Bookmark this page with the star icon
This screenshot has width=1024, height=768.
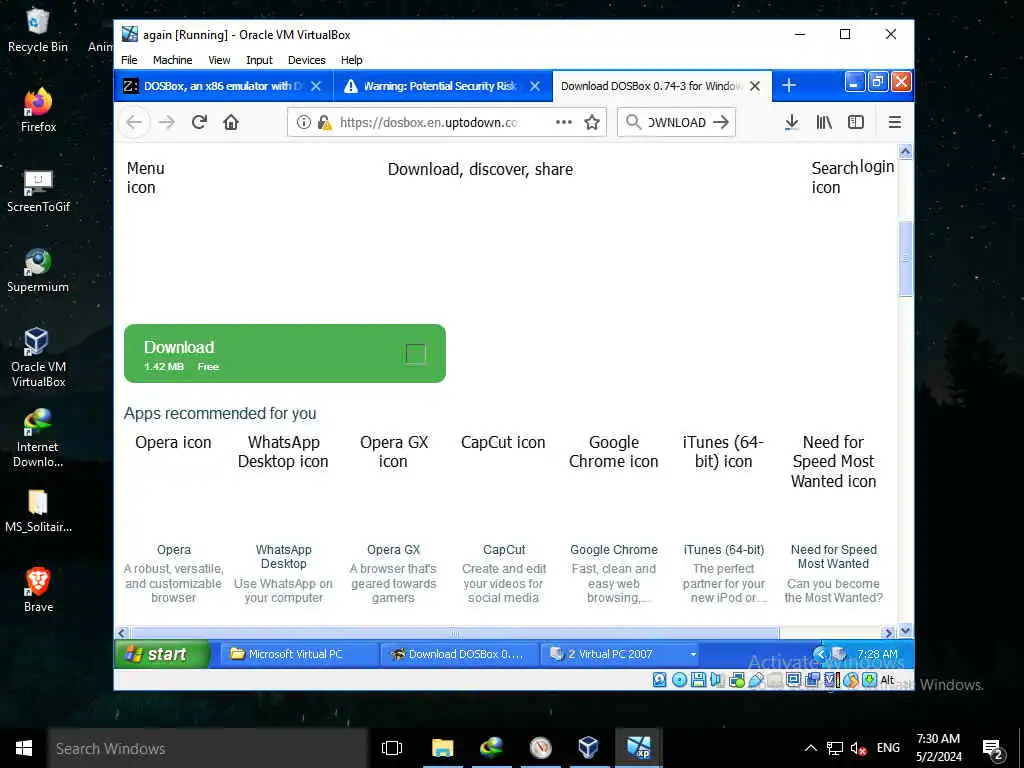pyautogui.click(x=592, y=122)
